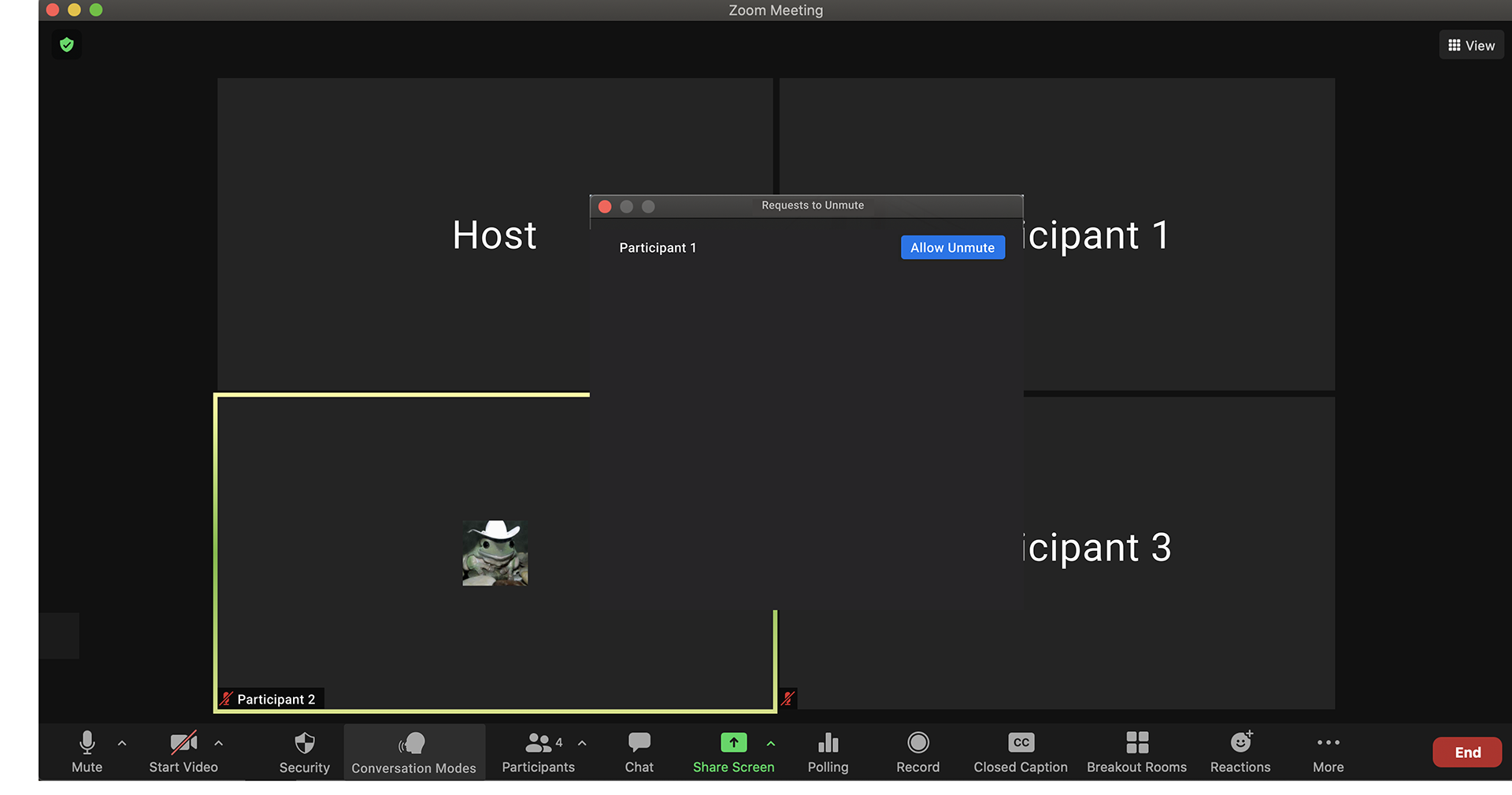Click muted mic icon beside Participant 2 name
Image resolution: width=1512 pixels, height=795 pixels.
(227, 699)
